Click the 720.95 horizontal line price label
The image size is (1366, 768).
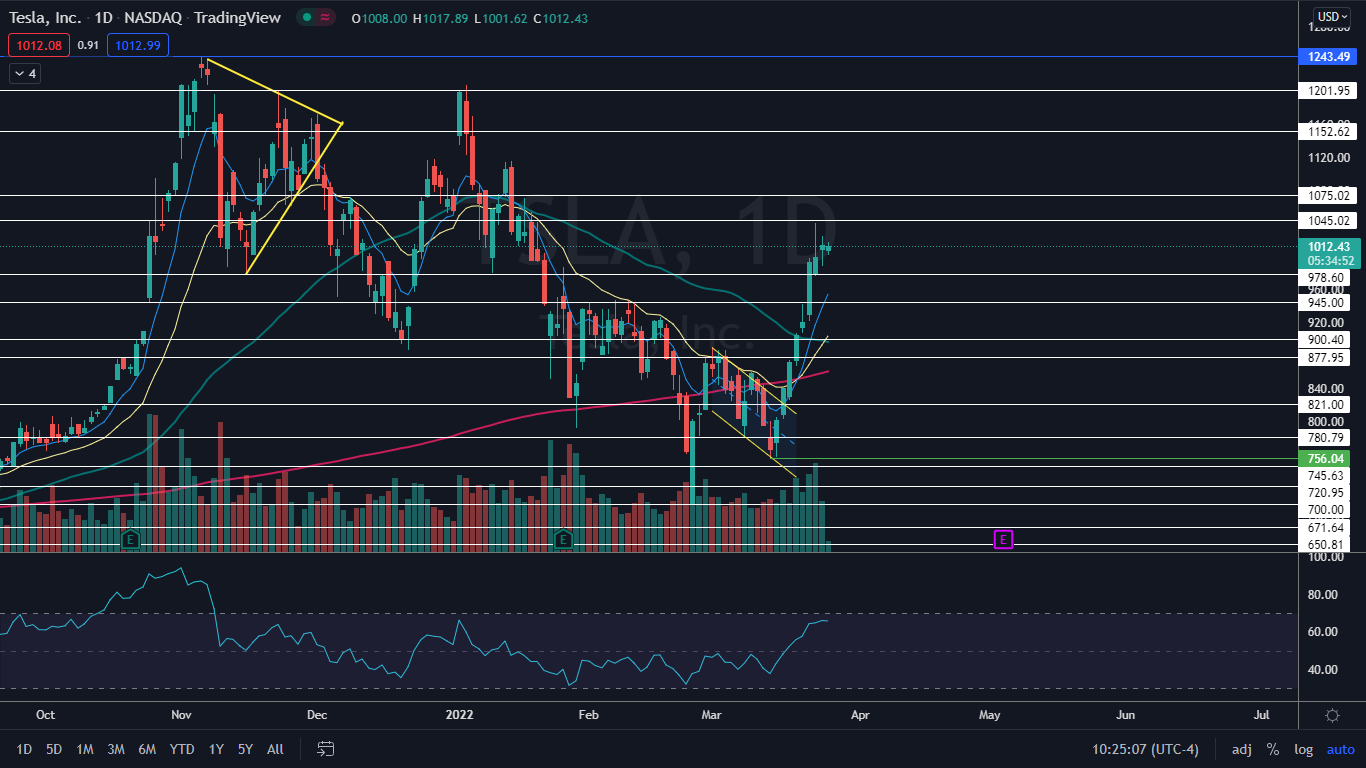tap(1326, 493)
